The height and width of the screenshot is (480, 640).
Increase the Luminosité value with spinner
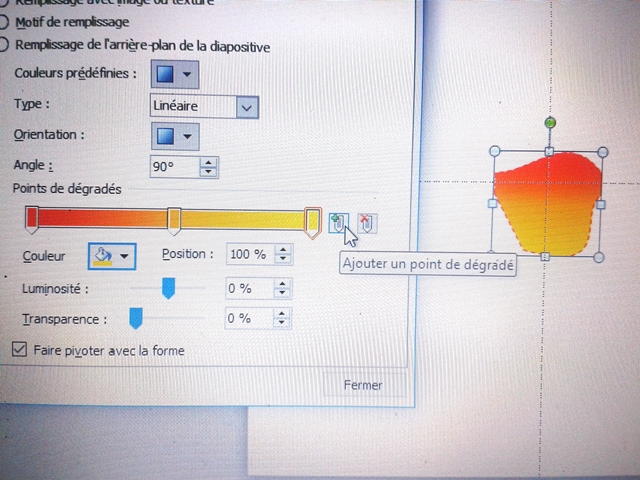tap(283, 284)
